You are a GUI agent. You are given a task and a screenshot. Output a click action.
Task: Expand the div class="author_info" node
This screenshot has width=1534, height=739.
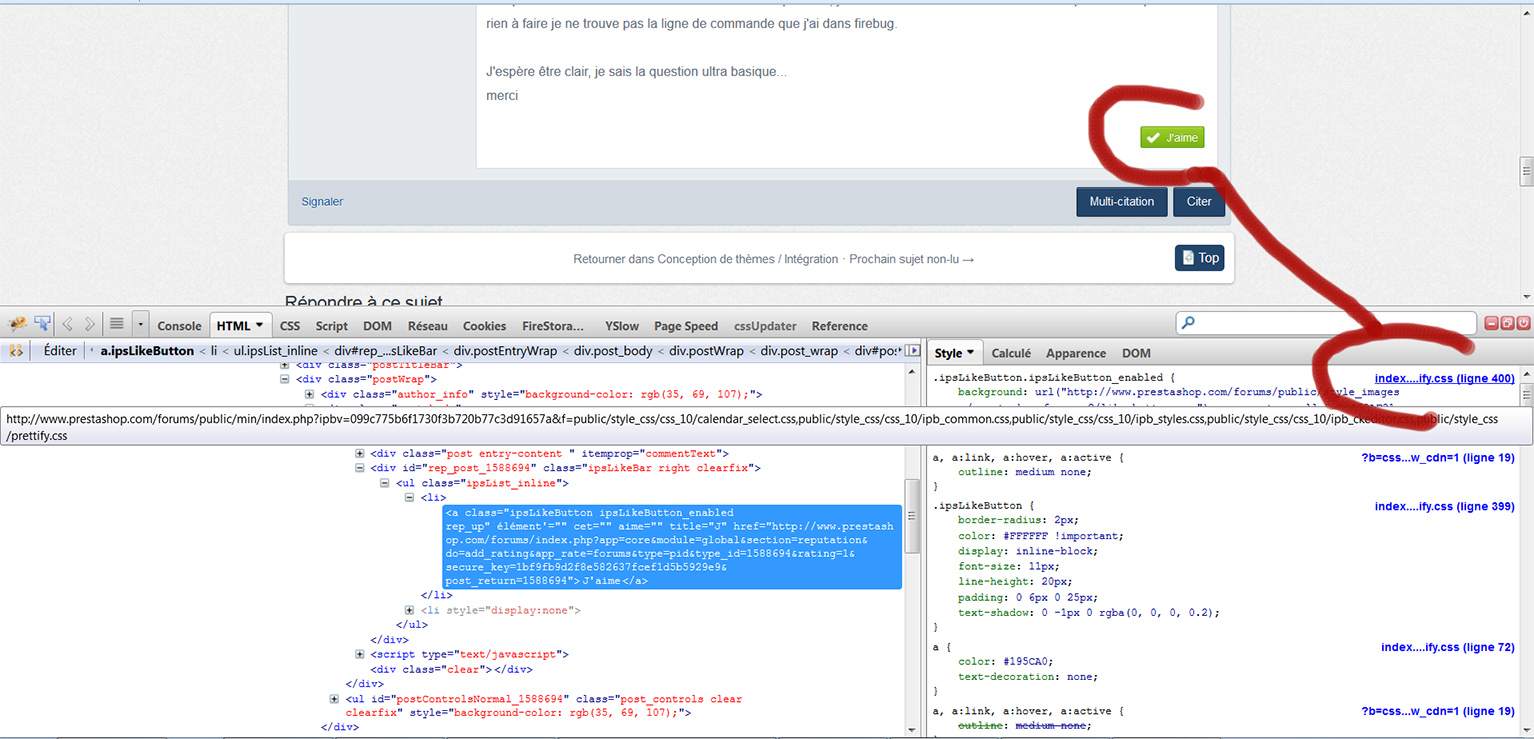point(311,394)
